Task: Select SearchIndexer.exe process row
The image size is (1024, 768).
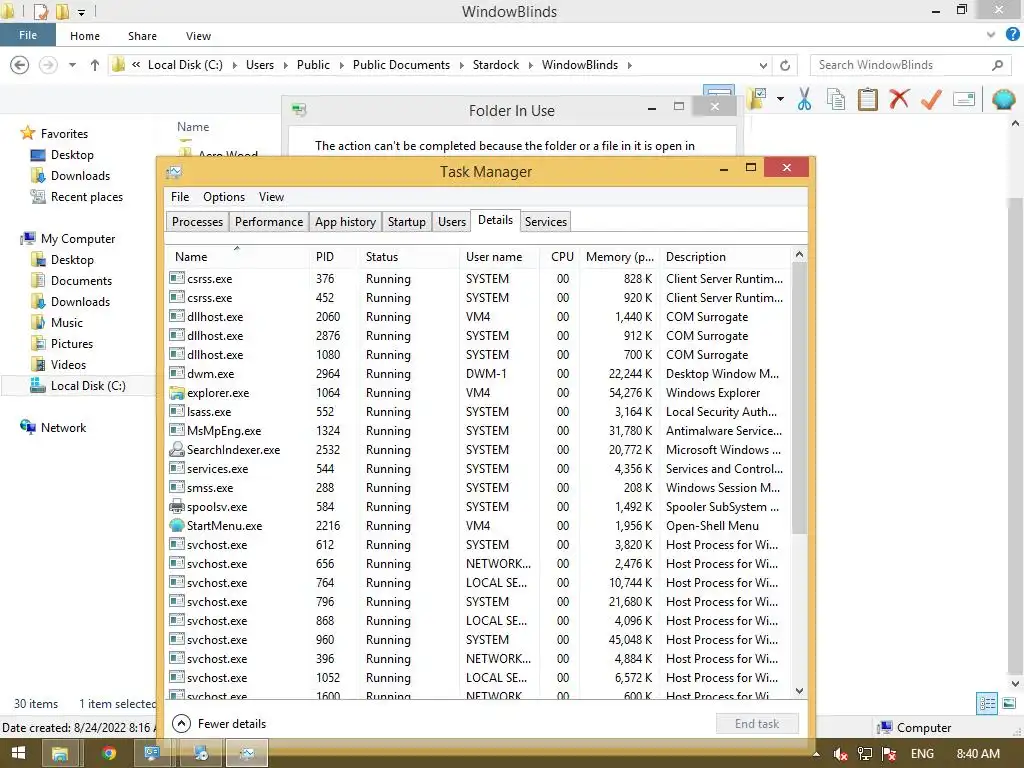Action: click(x=478, y=450)
